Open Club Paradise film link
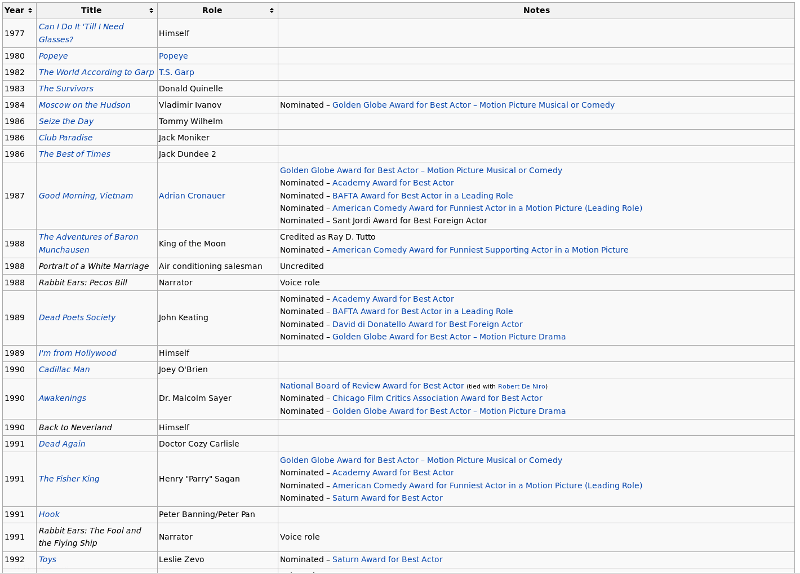 point(65,138)
